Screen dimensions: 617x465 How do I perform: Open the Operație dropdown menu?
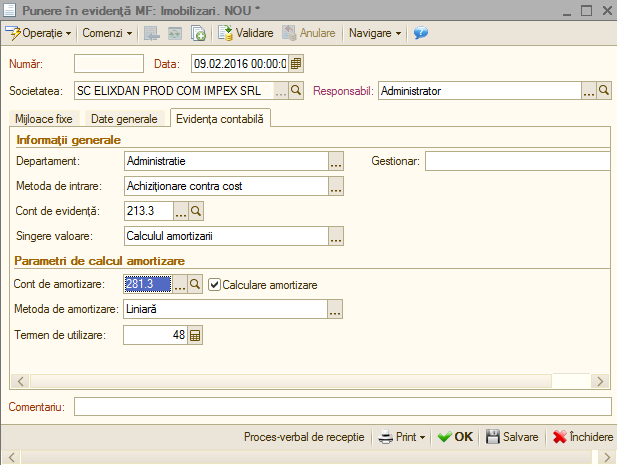pyautogui.click(x=39, y=33)
